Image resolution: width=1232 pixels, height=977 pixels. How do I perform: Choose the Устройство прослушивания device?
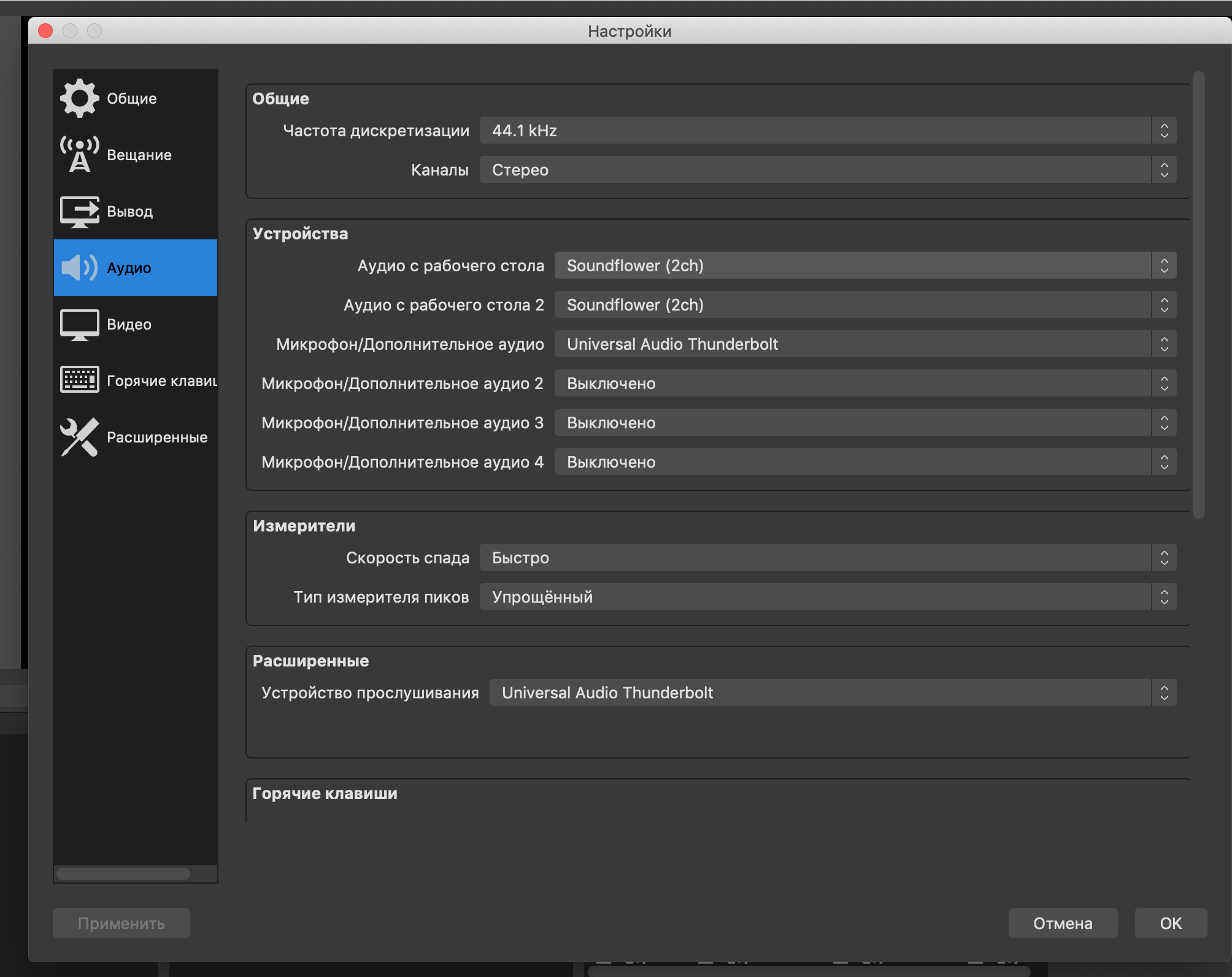pyautogui.click(x=833, y=692)
